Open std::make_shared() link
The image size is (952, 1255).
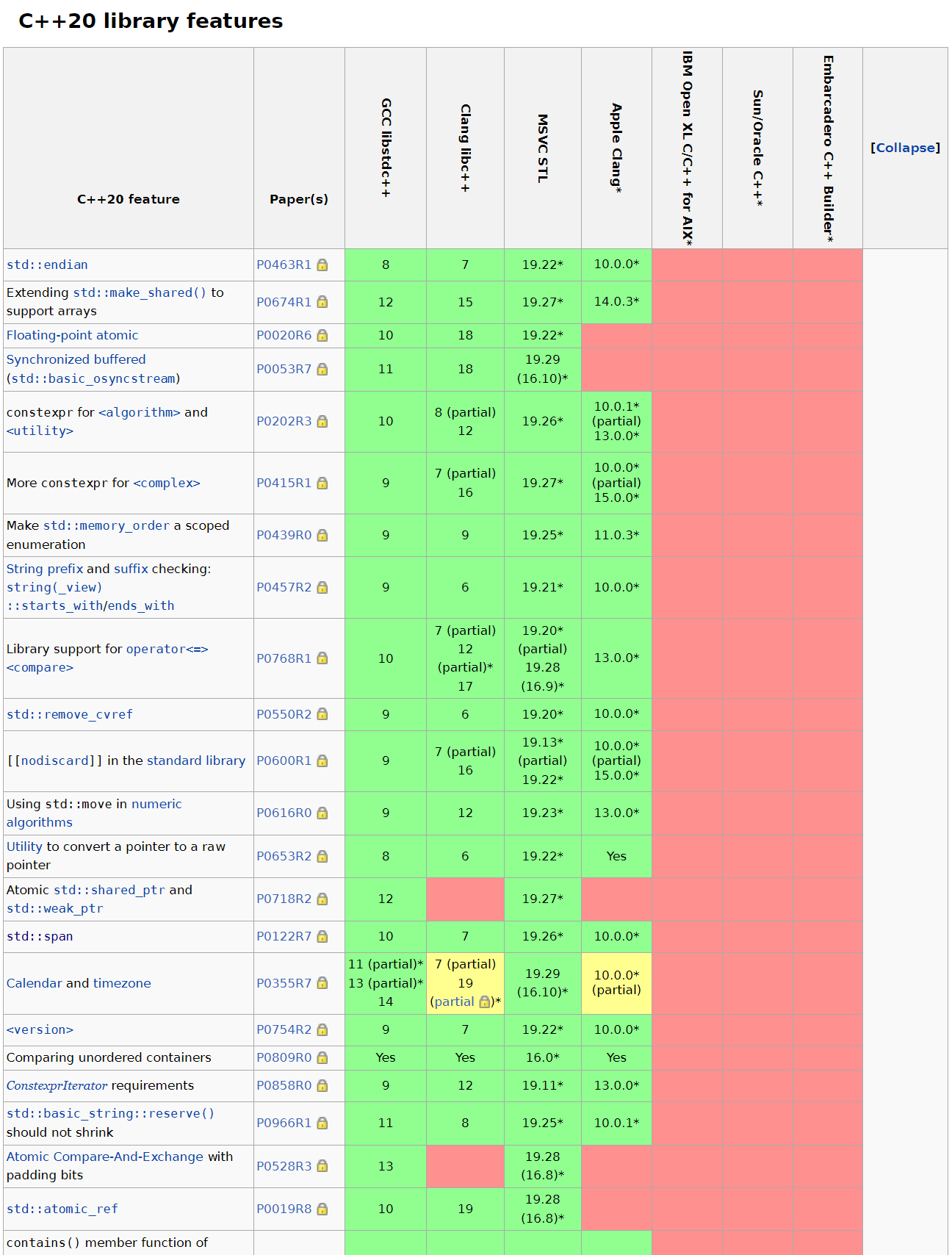coord(140,292)
